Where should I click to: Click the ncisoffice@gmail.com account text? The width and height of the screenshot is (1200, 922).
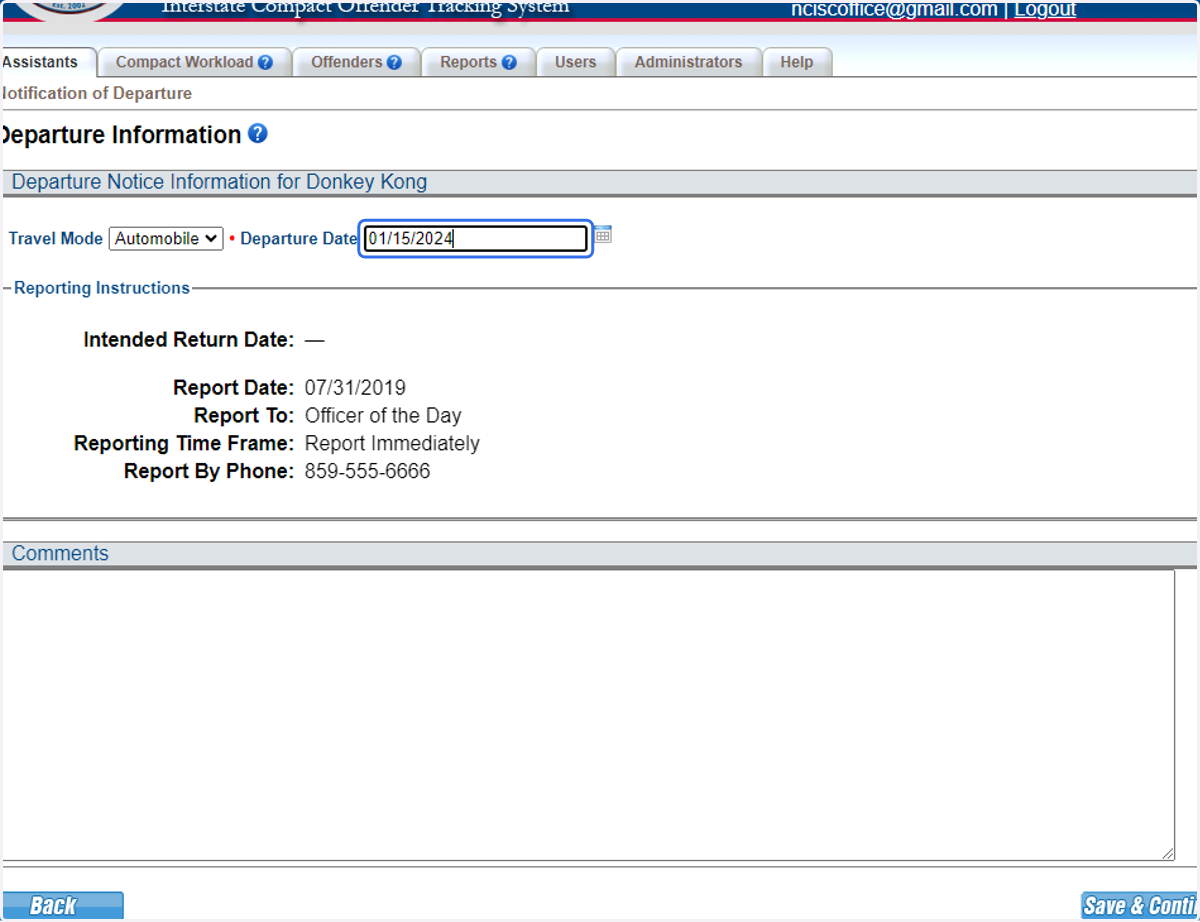(894, 9)
